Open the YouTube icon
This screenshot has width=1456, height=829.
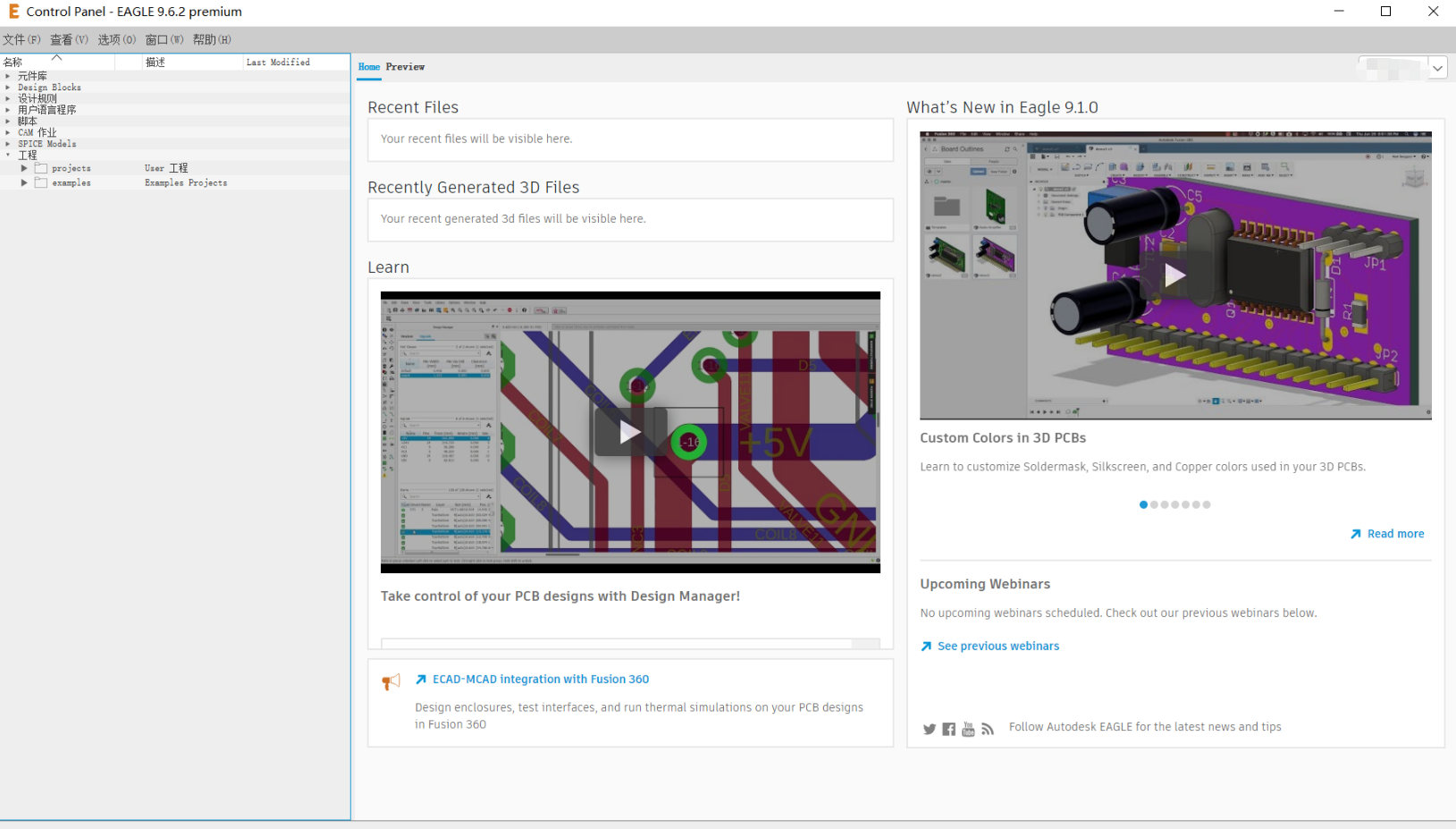point(968,729)
